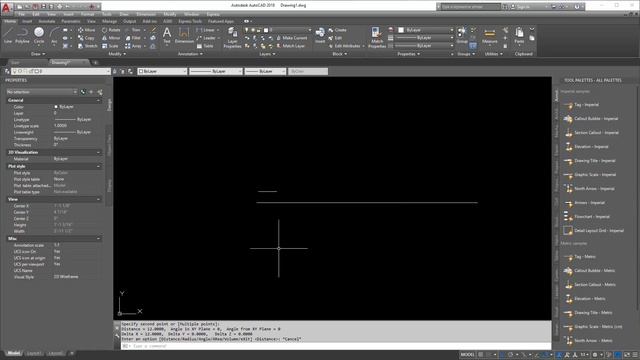The image size is (640, 360).
Task: Select the Line tool in Draw panel
Action: click(8, 35)
